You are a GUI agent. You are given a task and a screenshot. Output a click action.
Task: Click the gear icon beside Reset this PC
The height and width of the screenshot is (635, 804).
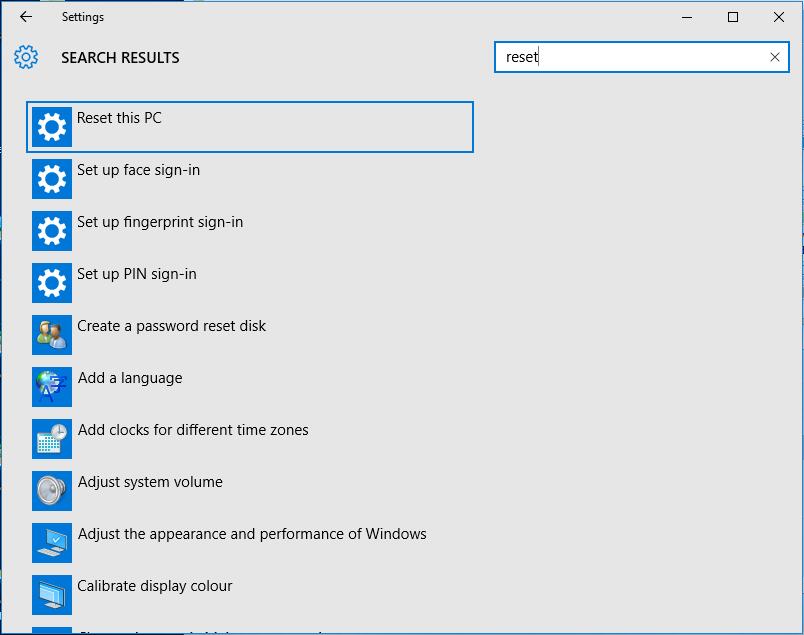point(52,127)
